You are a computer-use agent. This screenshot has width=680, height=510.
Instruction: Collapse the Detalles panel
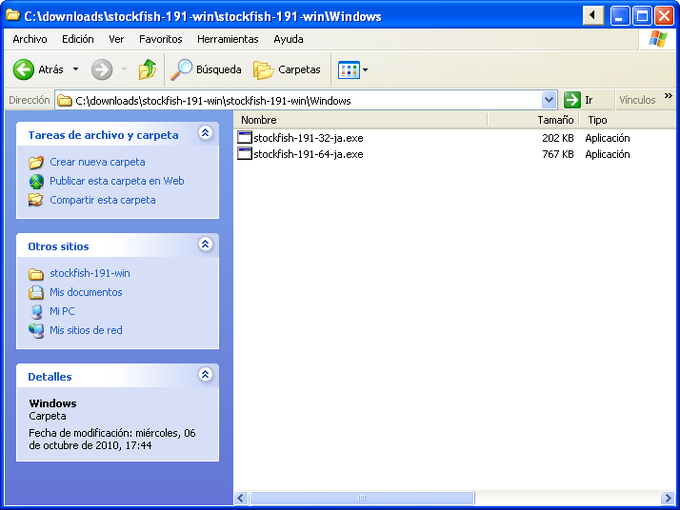205,374
